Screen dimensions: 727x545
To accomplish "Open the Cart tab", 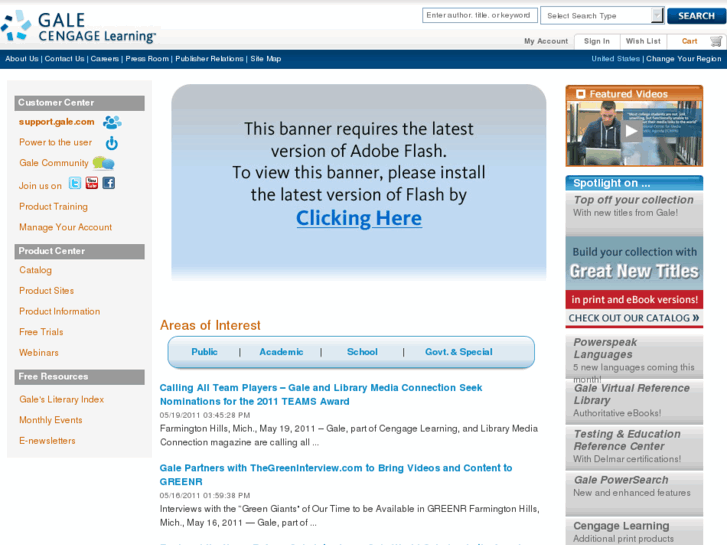I will 689,41.
